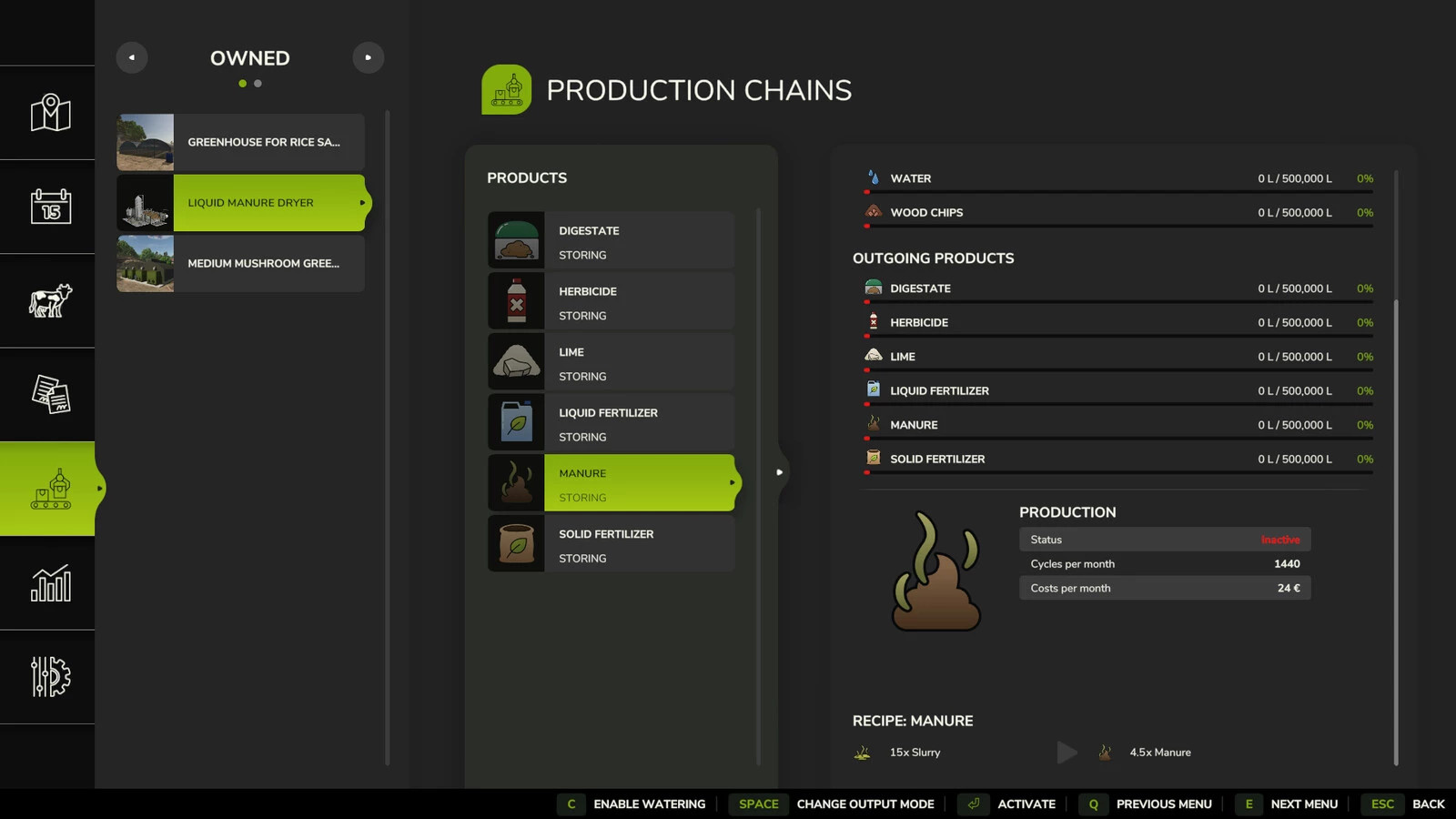Click the Medium Mushroom Greenhouse thumbnail
1456x819 pixels.
tap(145, 264)
